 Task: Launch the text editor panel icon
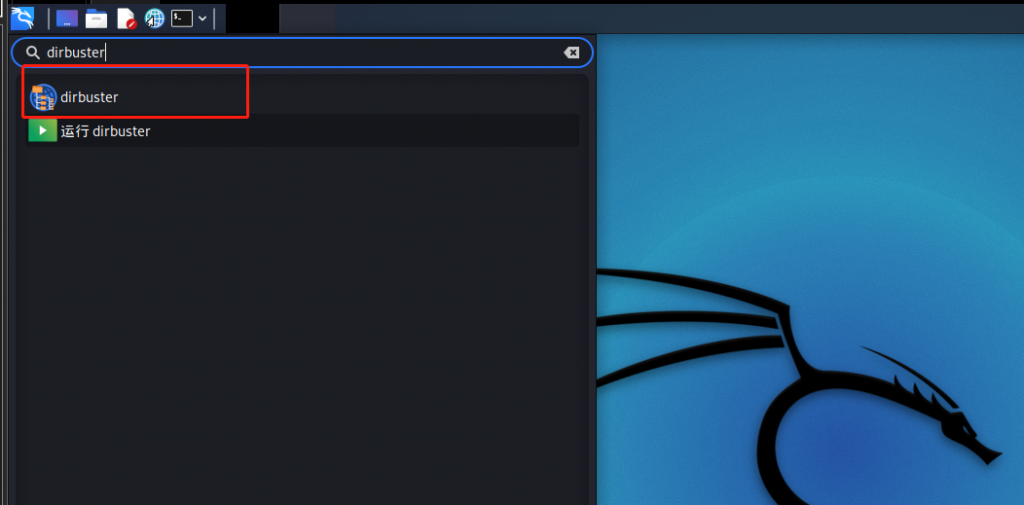pyautogui.click(x=126, y=18)
